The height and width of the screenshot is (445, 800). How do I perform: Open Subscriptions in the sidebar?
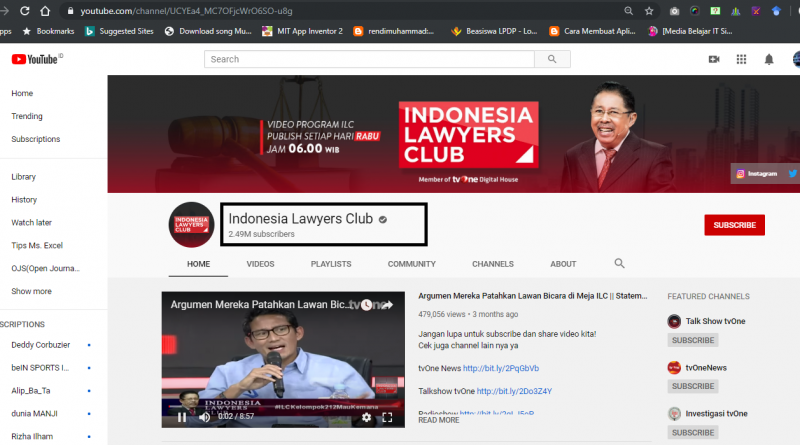click(36, 139)
